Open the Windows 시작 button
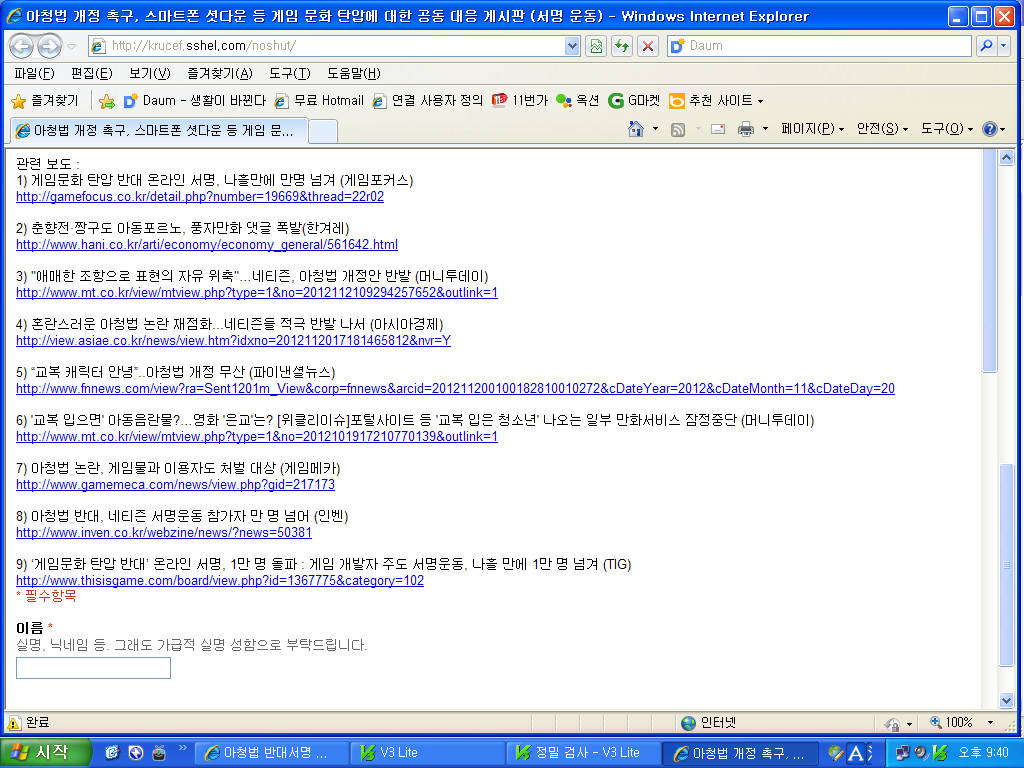 pos(46,752)
